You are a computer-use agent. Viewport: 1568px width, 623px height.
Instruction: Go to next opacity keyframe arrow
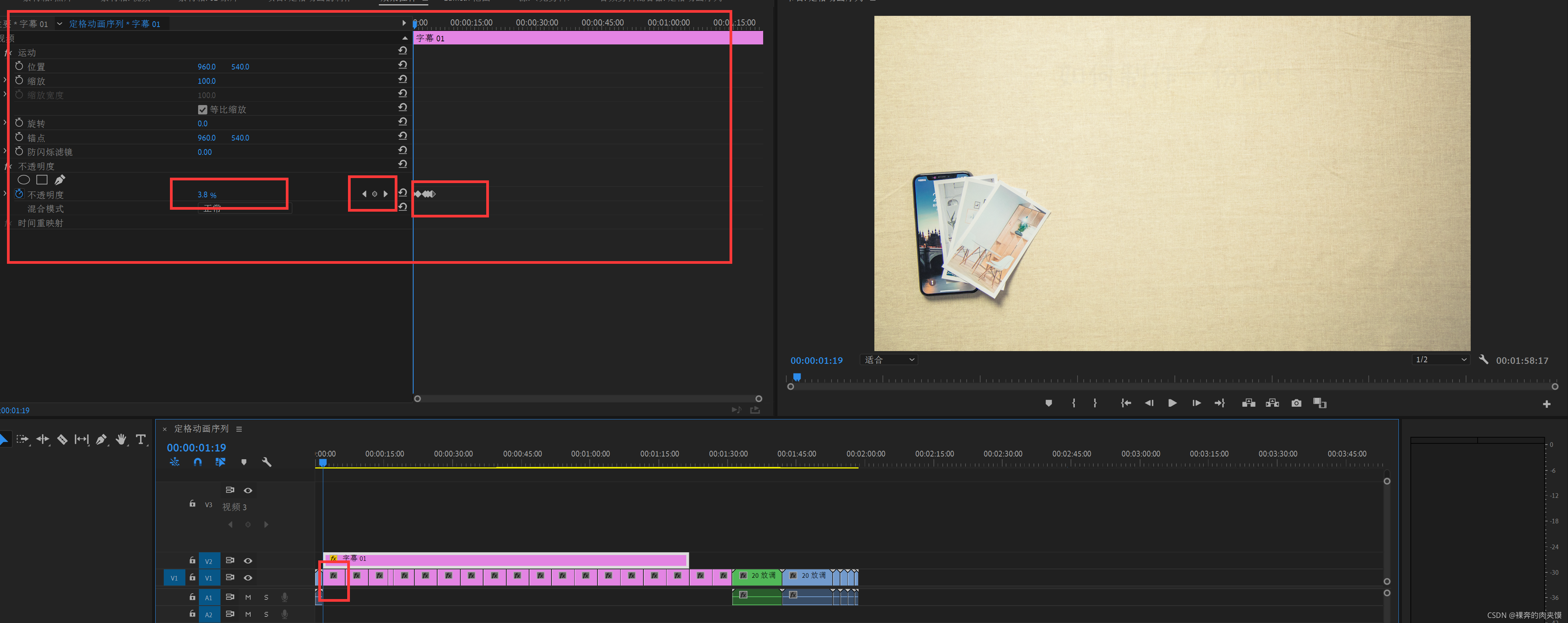[x=385, y=194]
